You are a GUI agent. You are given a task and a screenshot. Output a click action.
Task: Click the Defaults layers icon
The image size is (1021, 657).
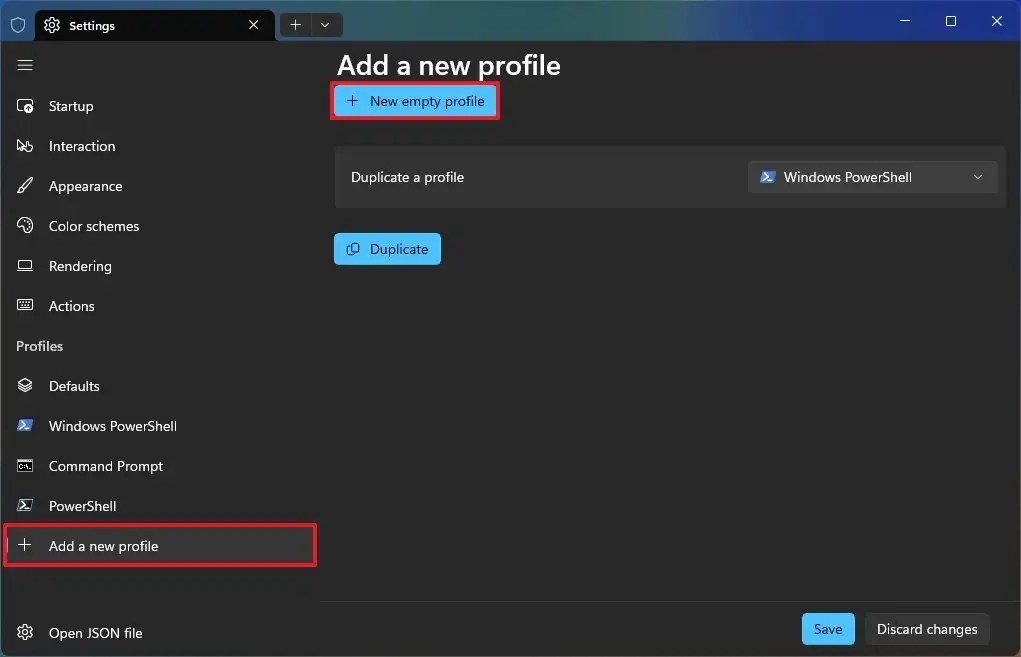coord(25,386)
